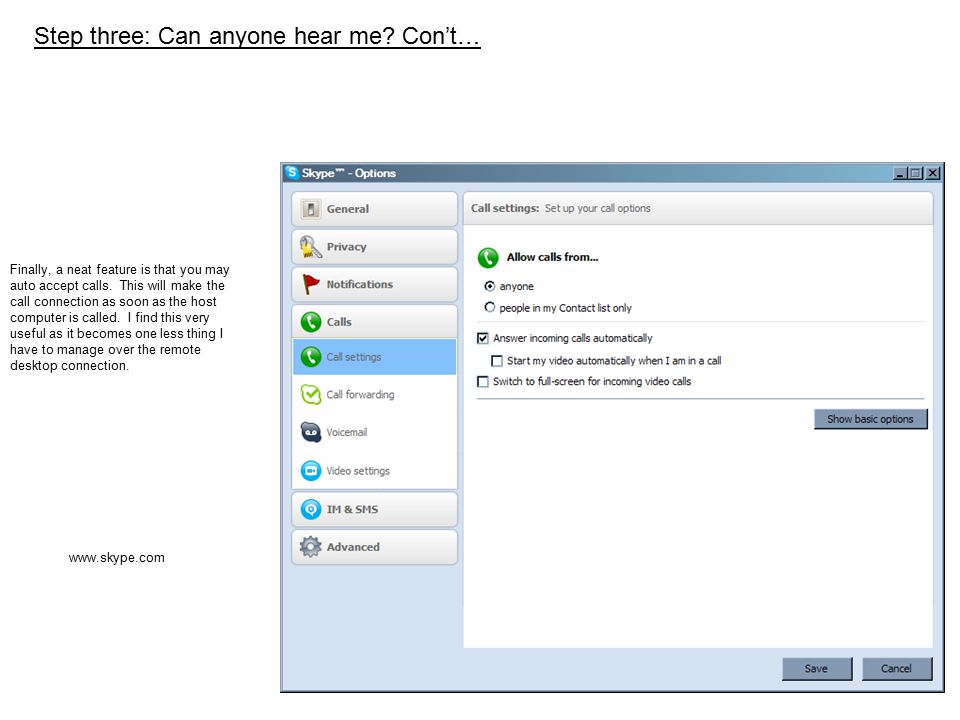Enable 'Start my video automatically' checkbox

click(x=497, y=361)
